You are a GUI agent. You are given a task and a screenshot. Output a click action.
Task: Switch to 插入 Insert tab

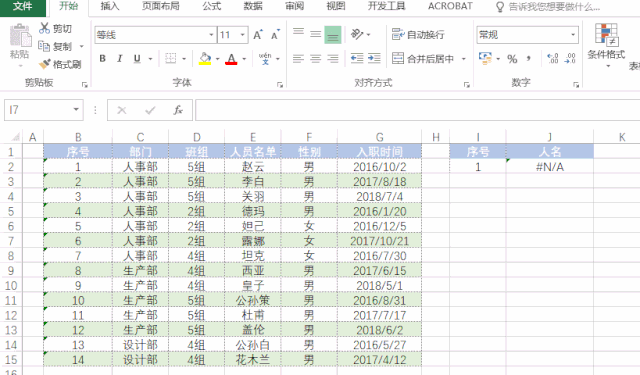110,6
